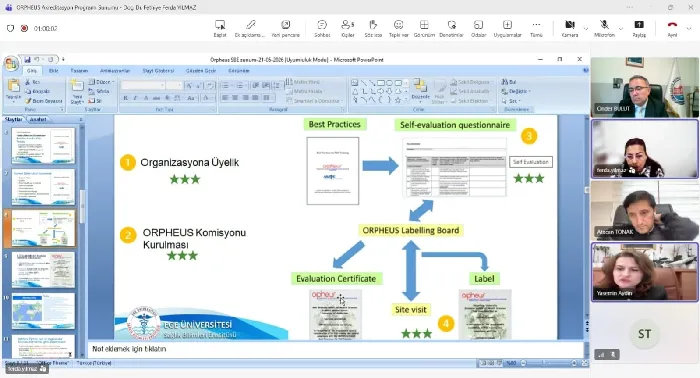
Task: Click the recording indicator red dot
Action: (24, 28)
